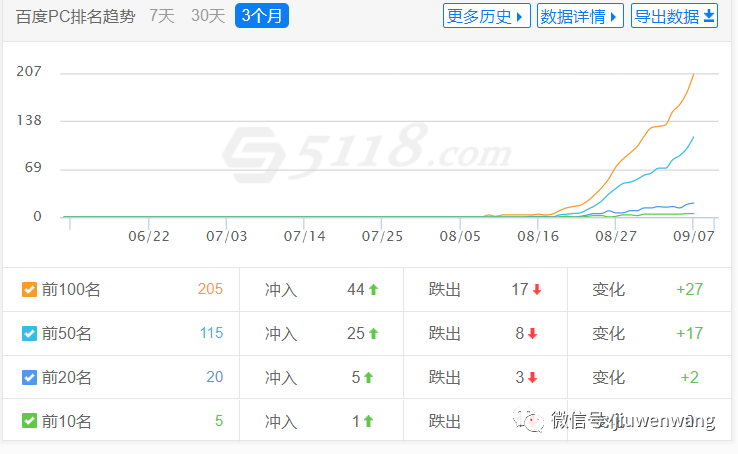
Task: Click the 08/05 date label on axis
Action: pyautogui.click(x=460, y=236)
